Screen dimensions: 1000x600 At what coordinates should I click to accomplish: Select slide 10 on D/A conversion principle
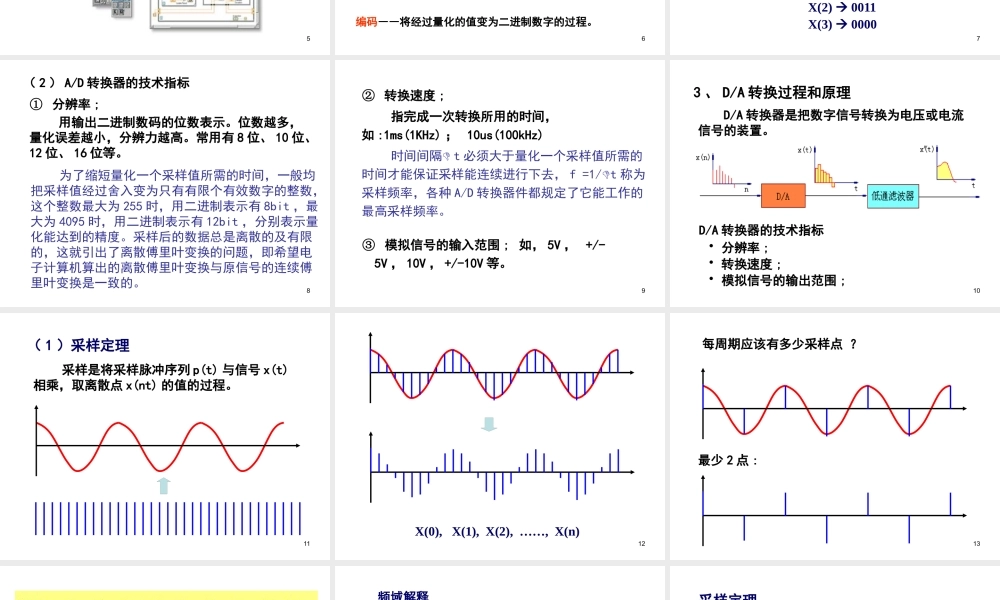pos(835,183)
